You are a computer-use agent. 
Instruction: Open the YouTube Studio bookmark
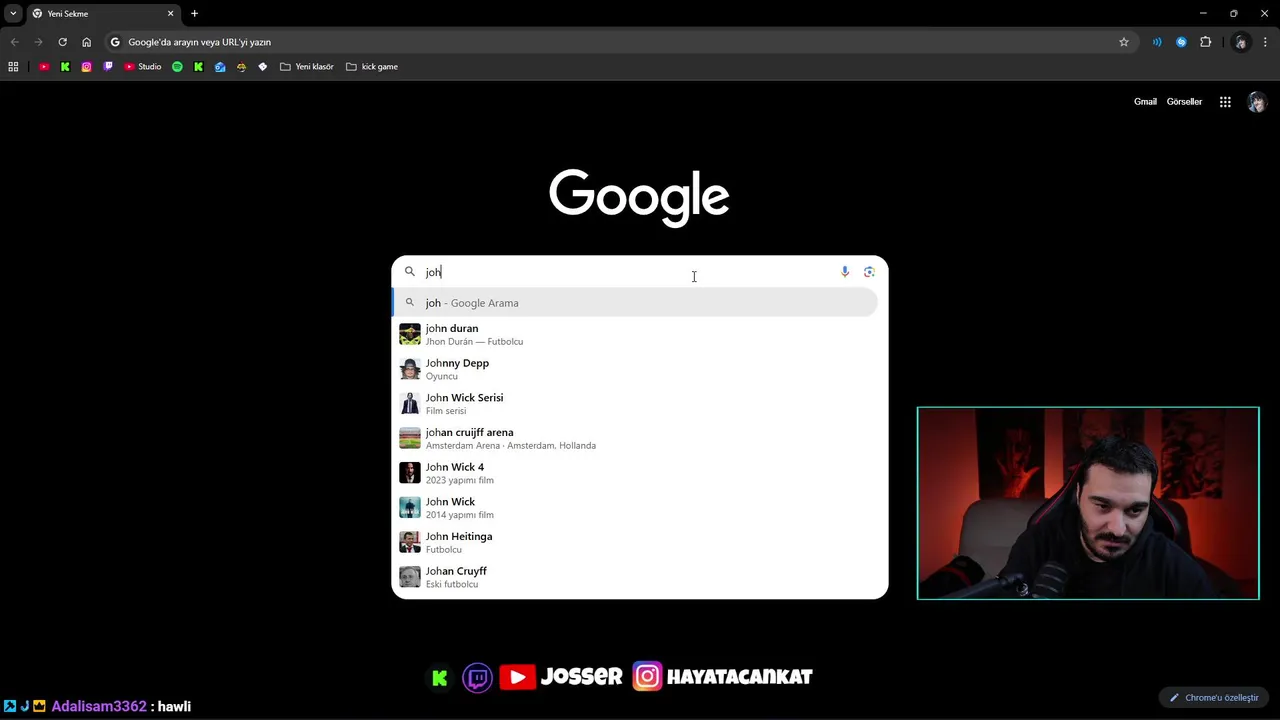143,67
